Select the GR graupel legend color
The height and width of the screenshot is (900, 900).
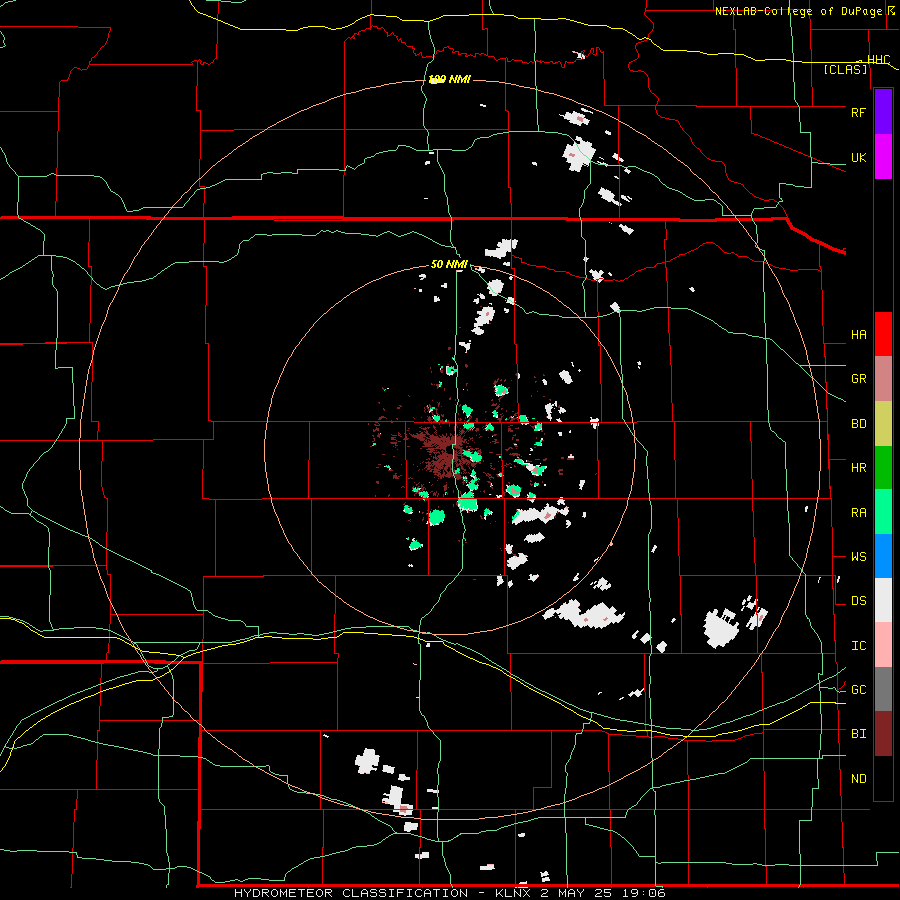(883, 379)
